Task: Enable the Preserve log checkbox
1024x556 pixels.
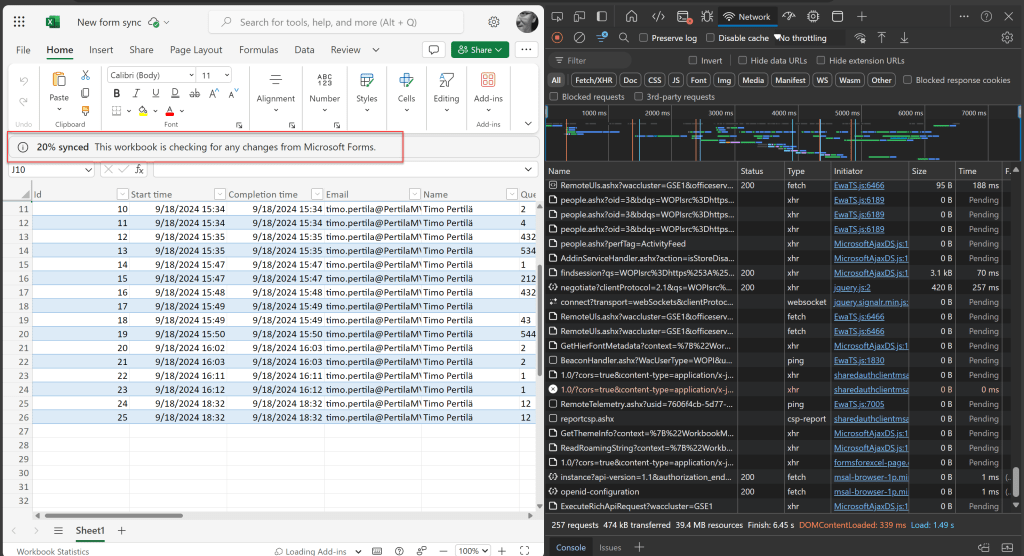Action: 645,38
